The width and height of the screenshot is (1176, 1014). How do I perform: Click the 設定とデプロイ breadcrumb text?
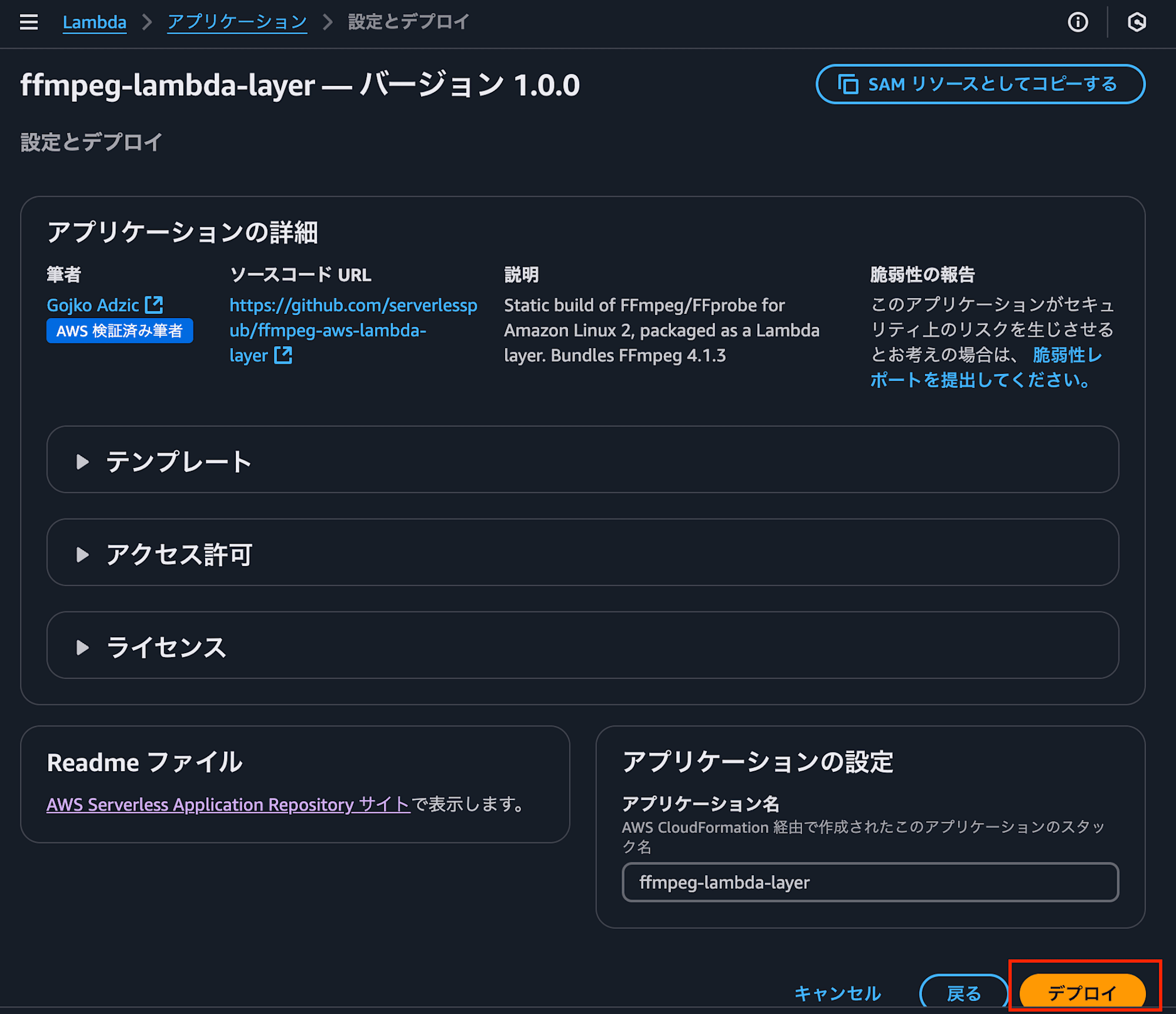[409, 22]
